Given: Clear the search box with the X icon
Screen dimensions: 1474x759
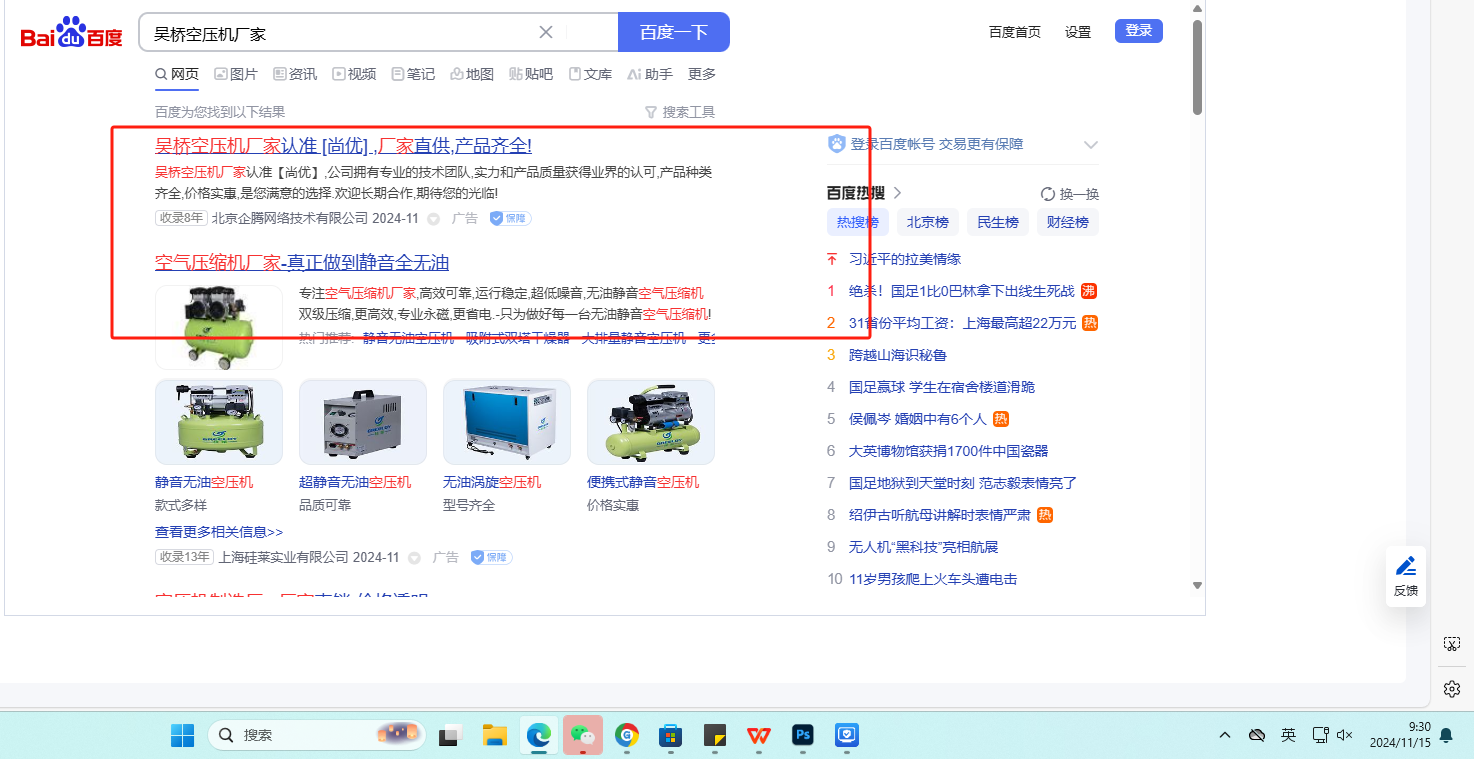Looking at the screenshot, I should tap(546, 32).
